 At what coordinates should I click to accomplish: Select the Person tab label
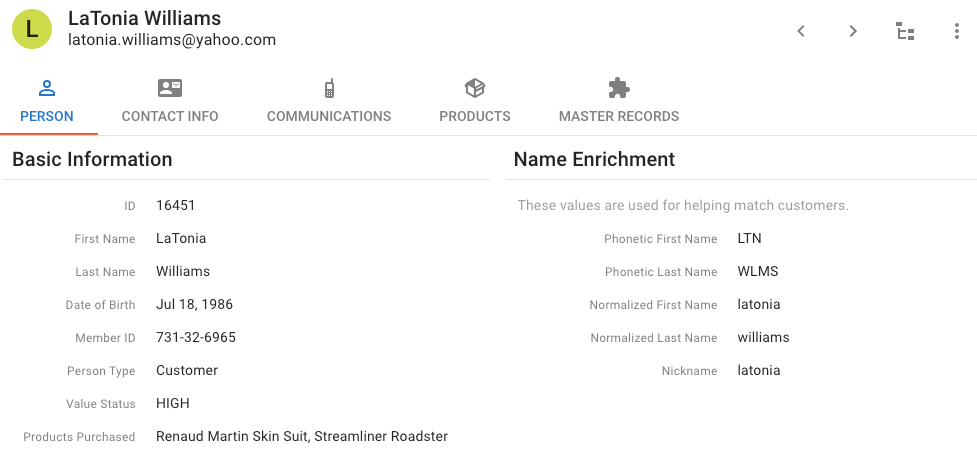tap(47, 116)
